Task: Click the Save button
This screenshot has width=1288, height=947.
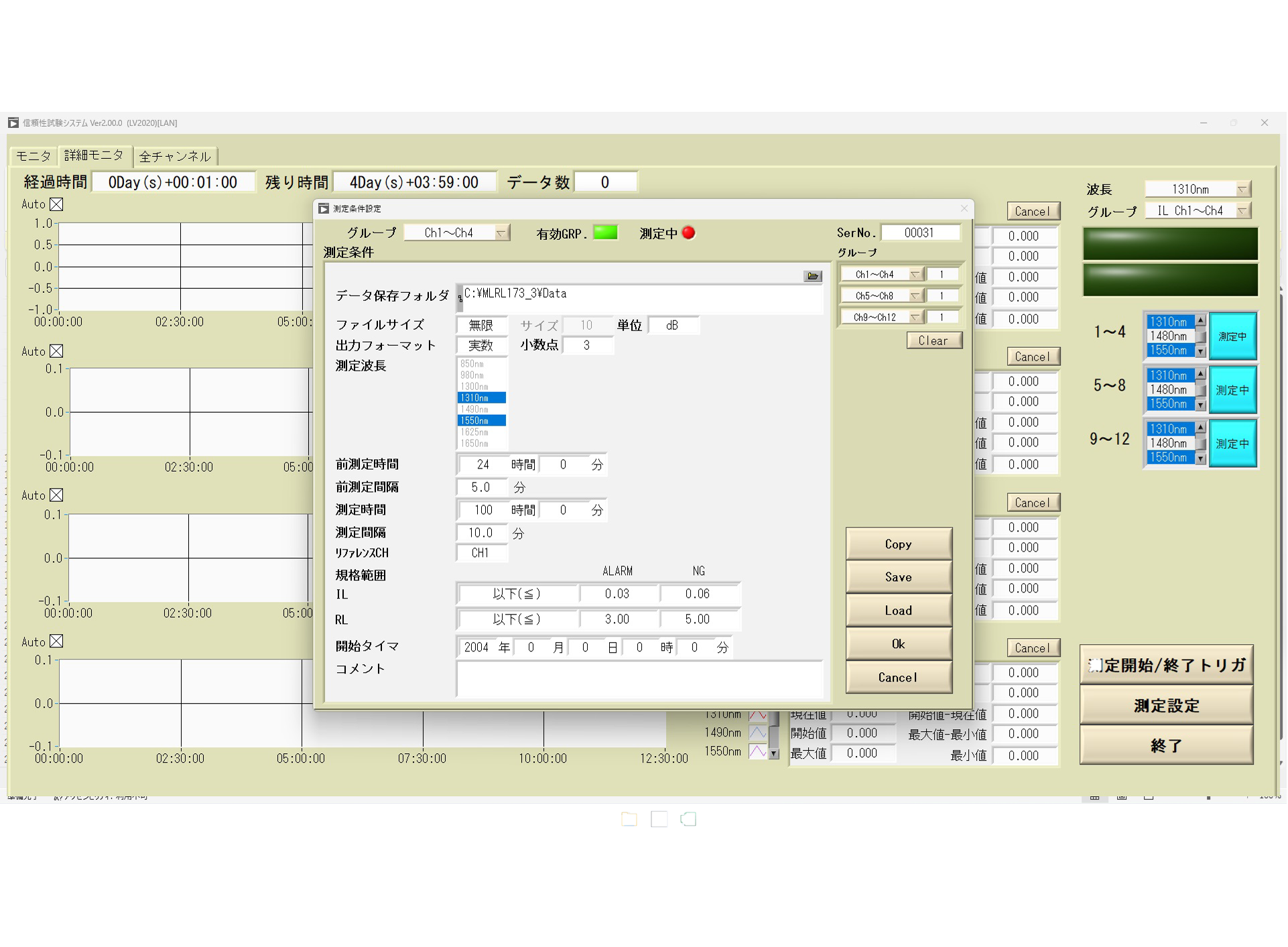Action: tap(899, 577)
